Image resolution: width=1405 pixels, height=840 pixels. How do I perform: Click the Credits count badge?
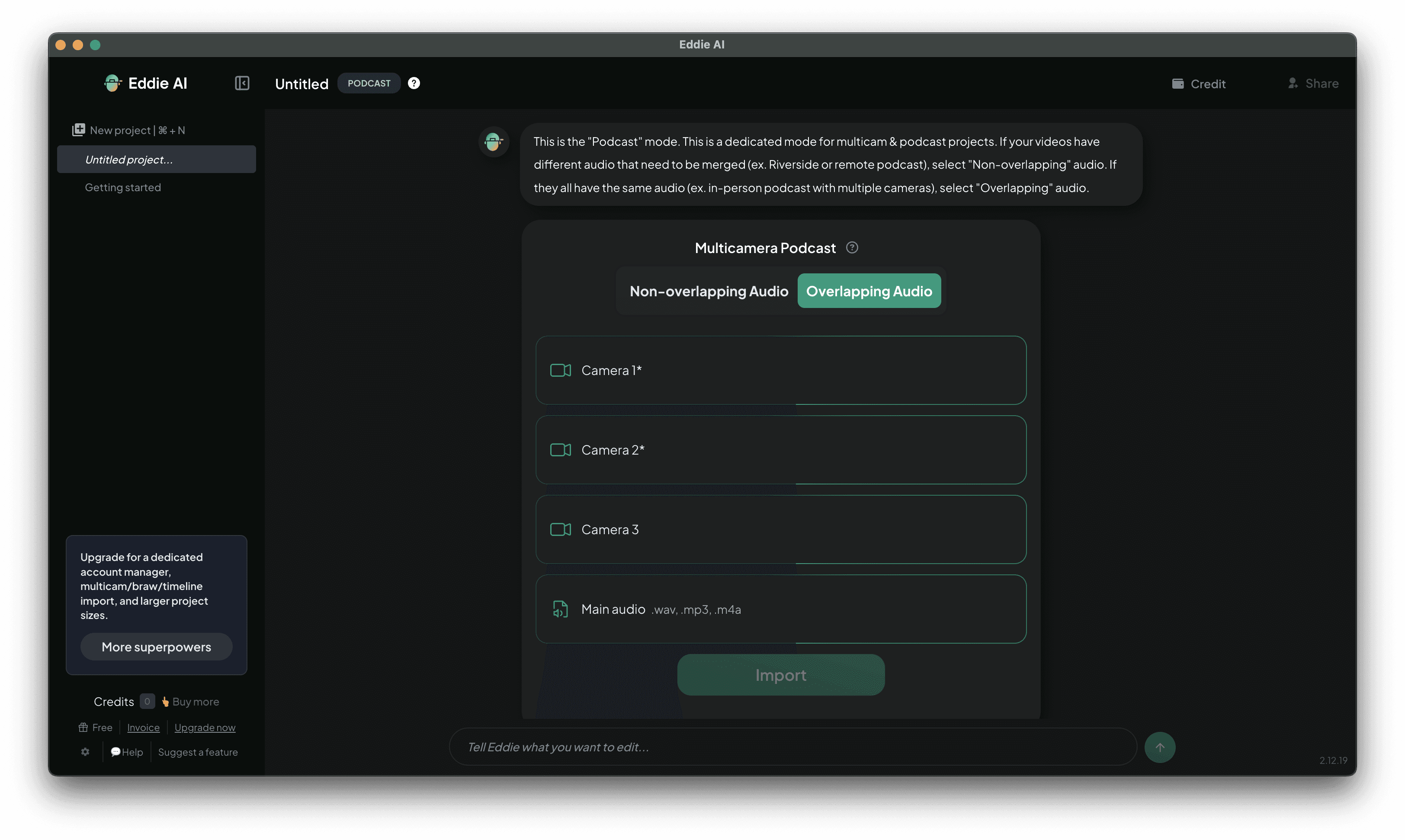[147, 701]
